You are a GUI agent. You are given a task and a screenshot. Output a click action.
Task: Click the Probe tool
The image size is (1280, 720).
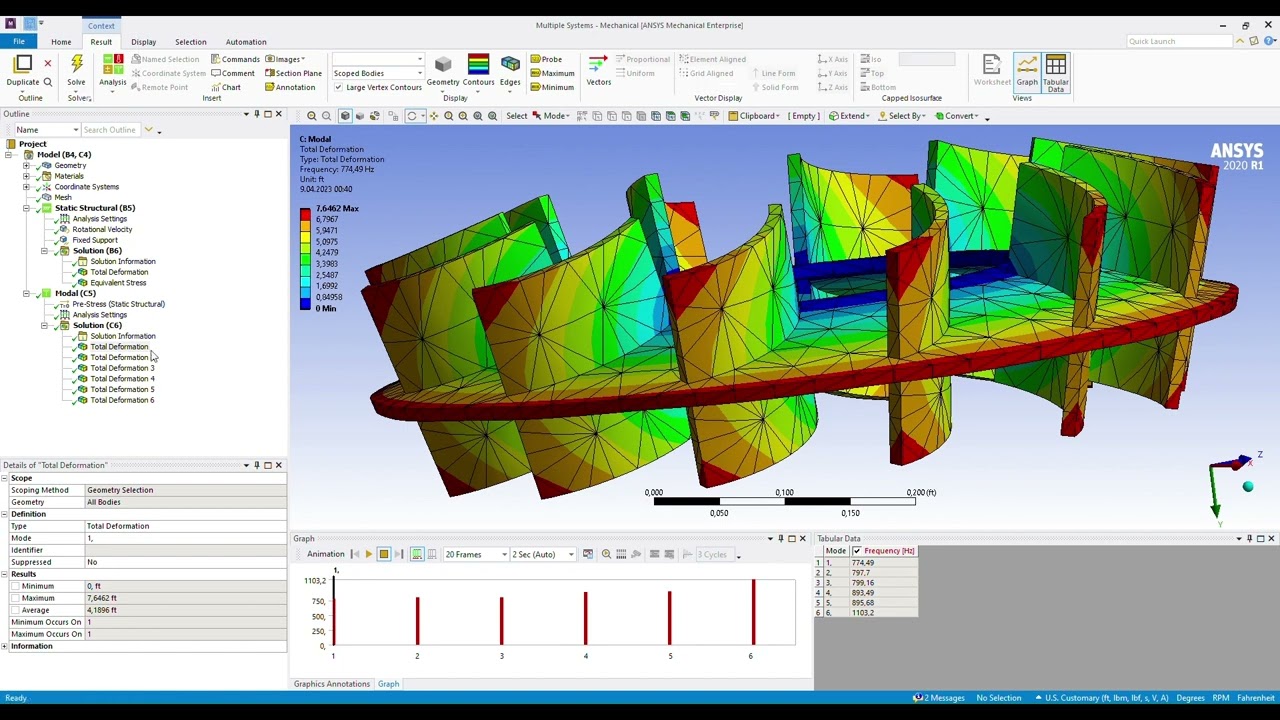[547, 59]
